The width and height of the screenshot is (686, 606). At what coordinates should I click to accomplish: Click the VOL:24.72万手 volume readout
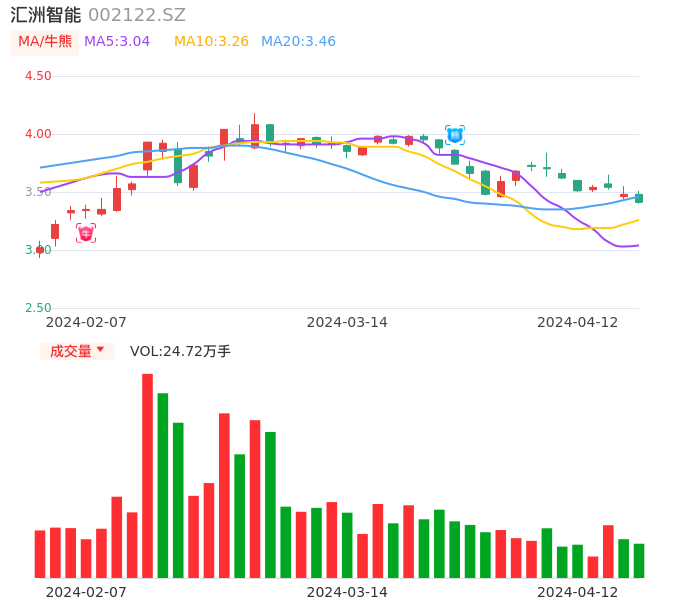[x=180, y=351]
